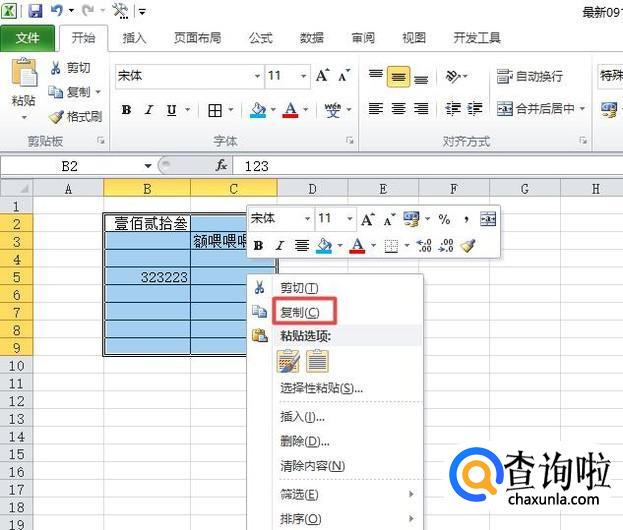Toggle Bold in the ribbon font group

point(126,110)
